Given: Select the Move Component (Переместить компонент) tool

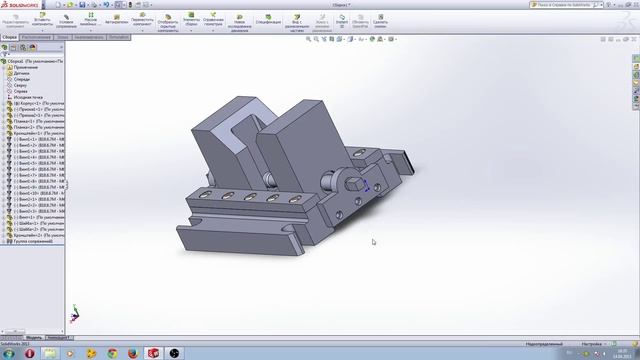Looking at the screenshot, I should pos(142,20).
